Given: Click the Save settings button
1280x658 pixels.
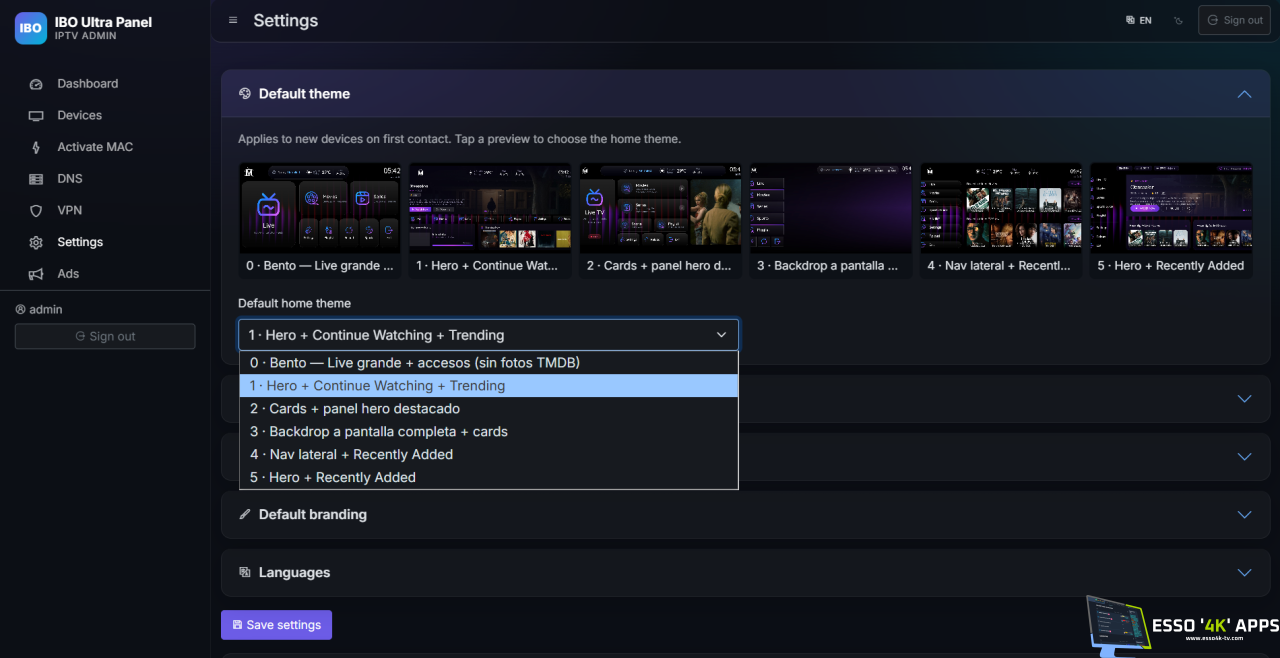Looking at the screenshot, I should [276, 625].
